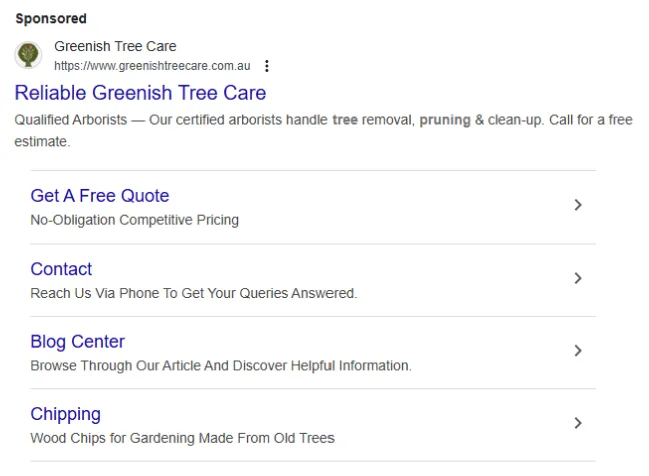Click the bold word pruning in description
The height and width of the screenshot is (476, 649).
444,121
